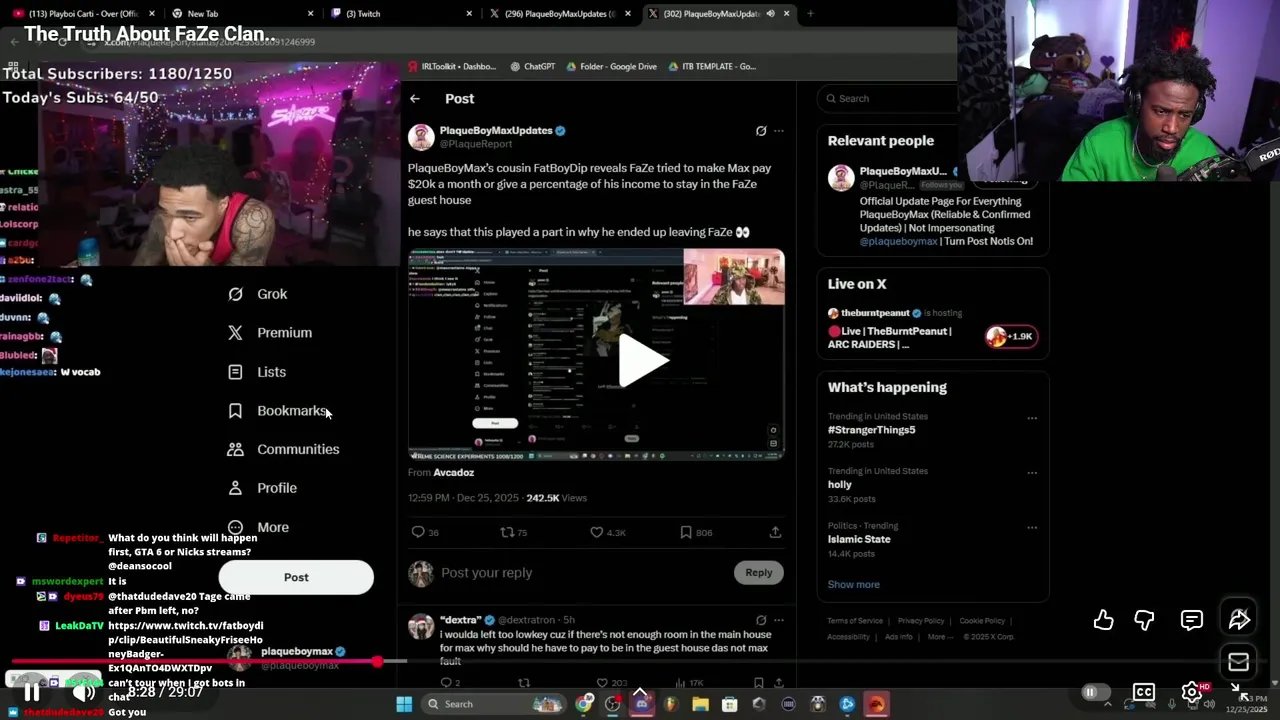
Task: Switch to the New Tab browser tab
Action: point(241,13)
